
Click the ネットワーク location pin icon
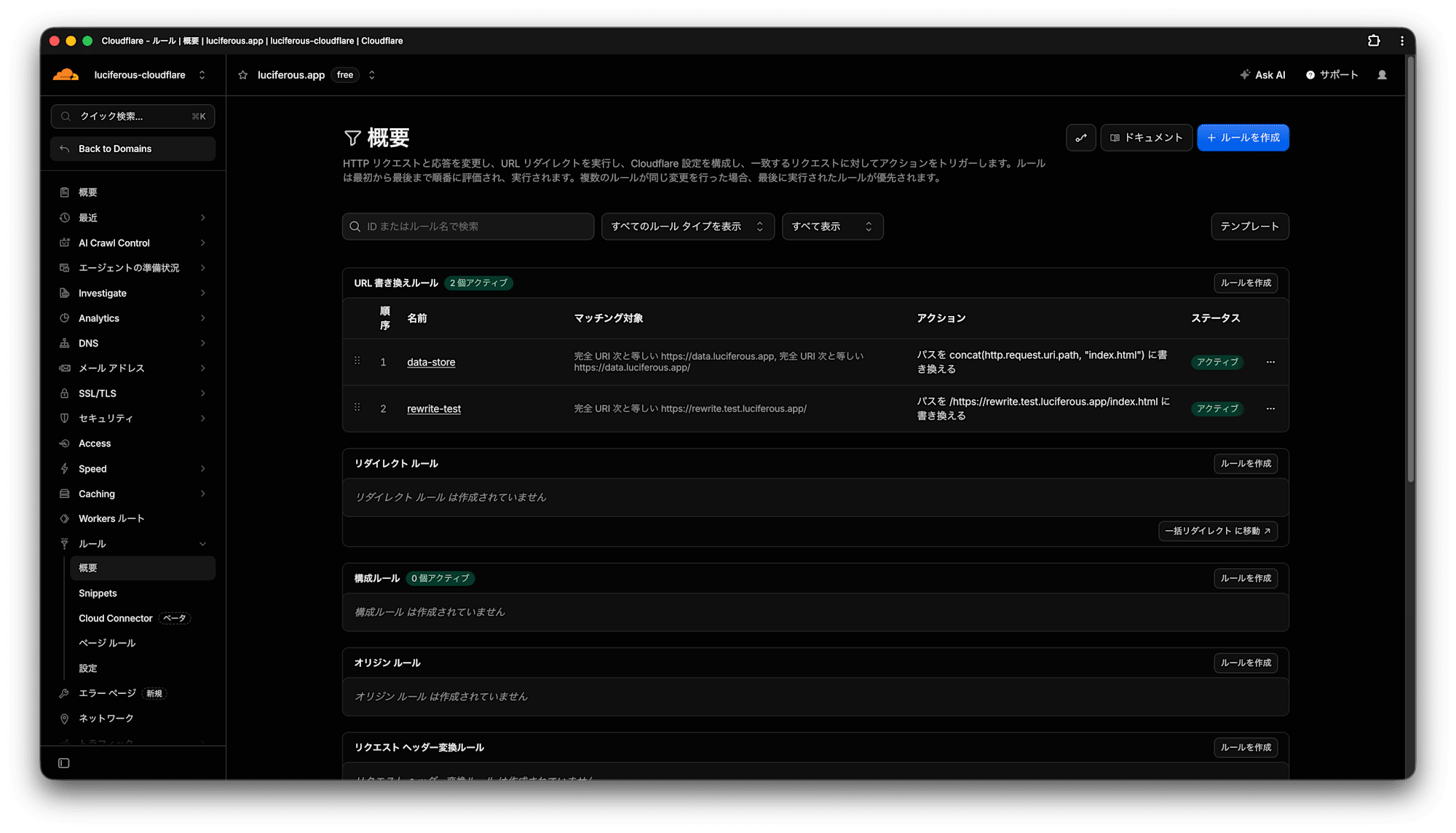pos(65,719)
